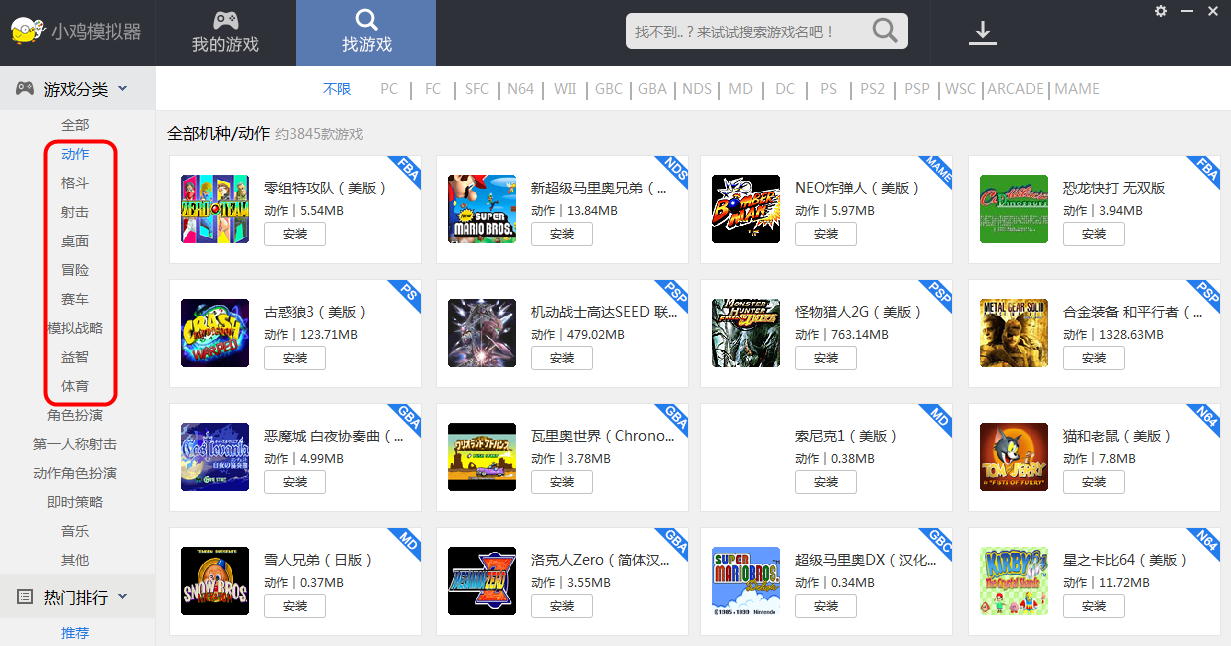Filter by ARCADE platform
This screenshot has height=646, width=1231.
[x=1015, y=89]
